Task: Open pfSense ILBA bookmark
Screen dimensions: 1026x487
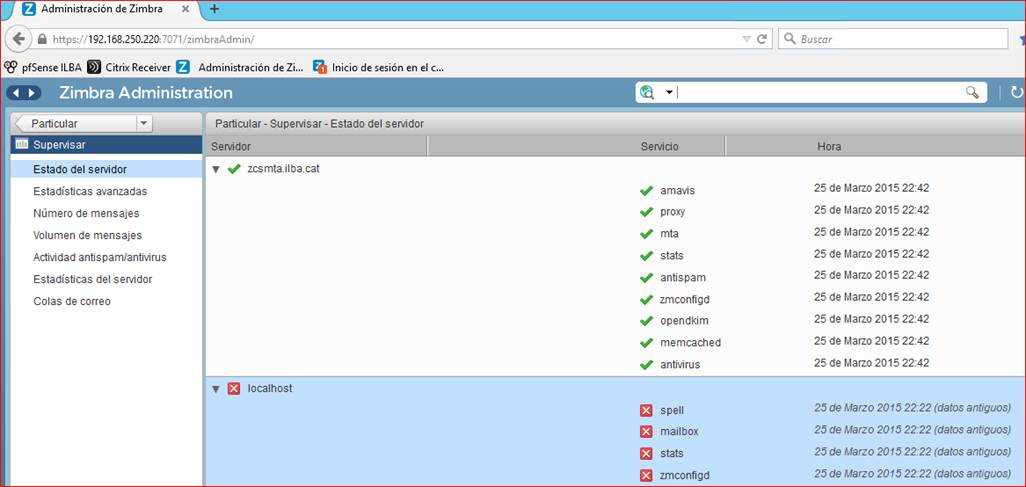Action: pos(43,67)
